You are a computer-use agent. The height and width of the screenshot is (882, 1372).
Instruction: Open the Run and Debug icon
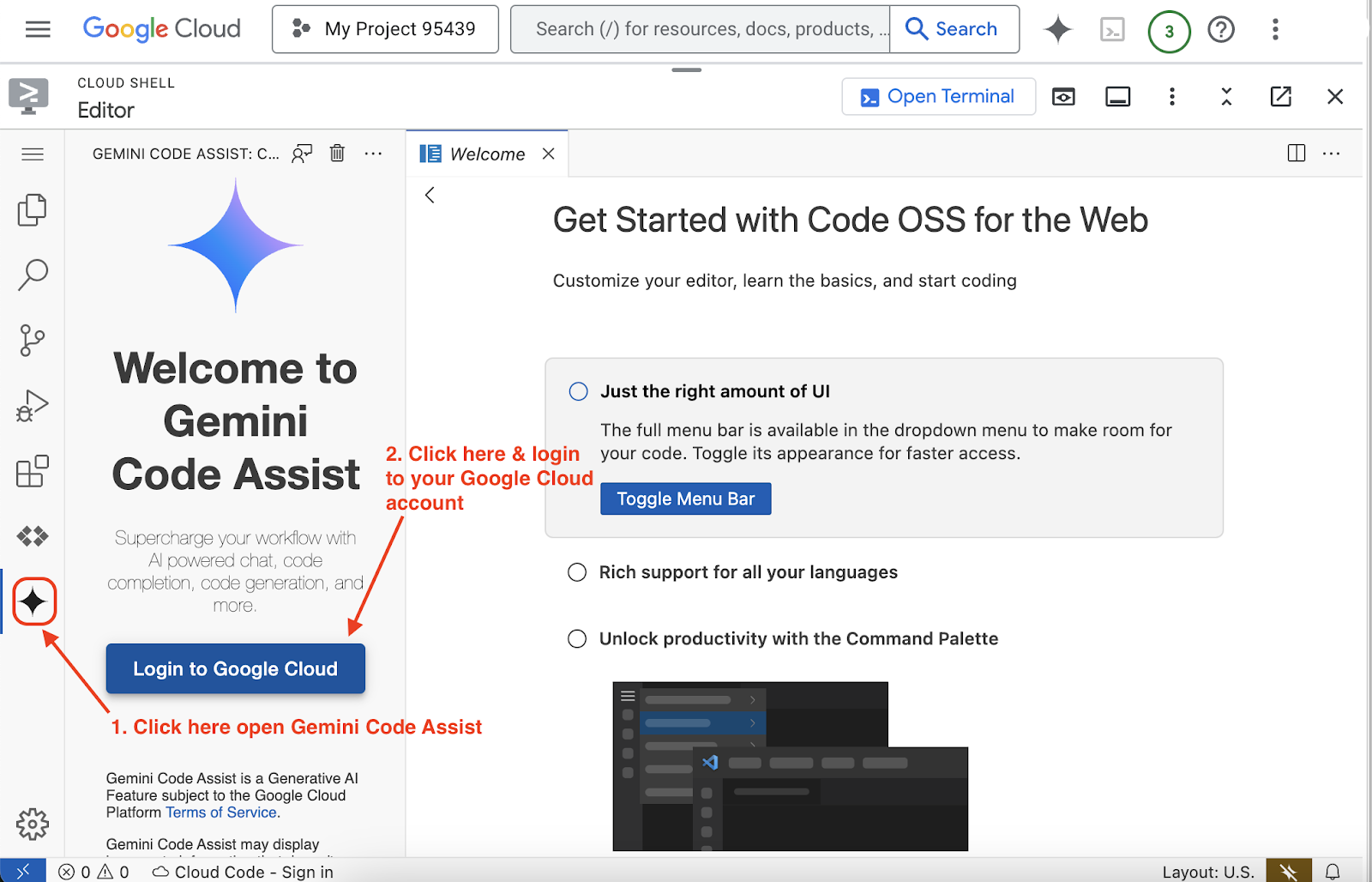point(33,406)
